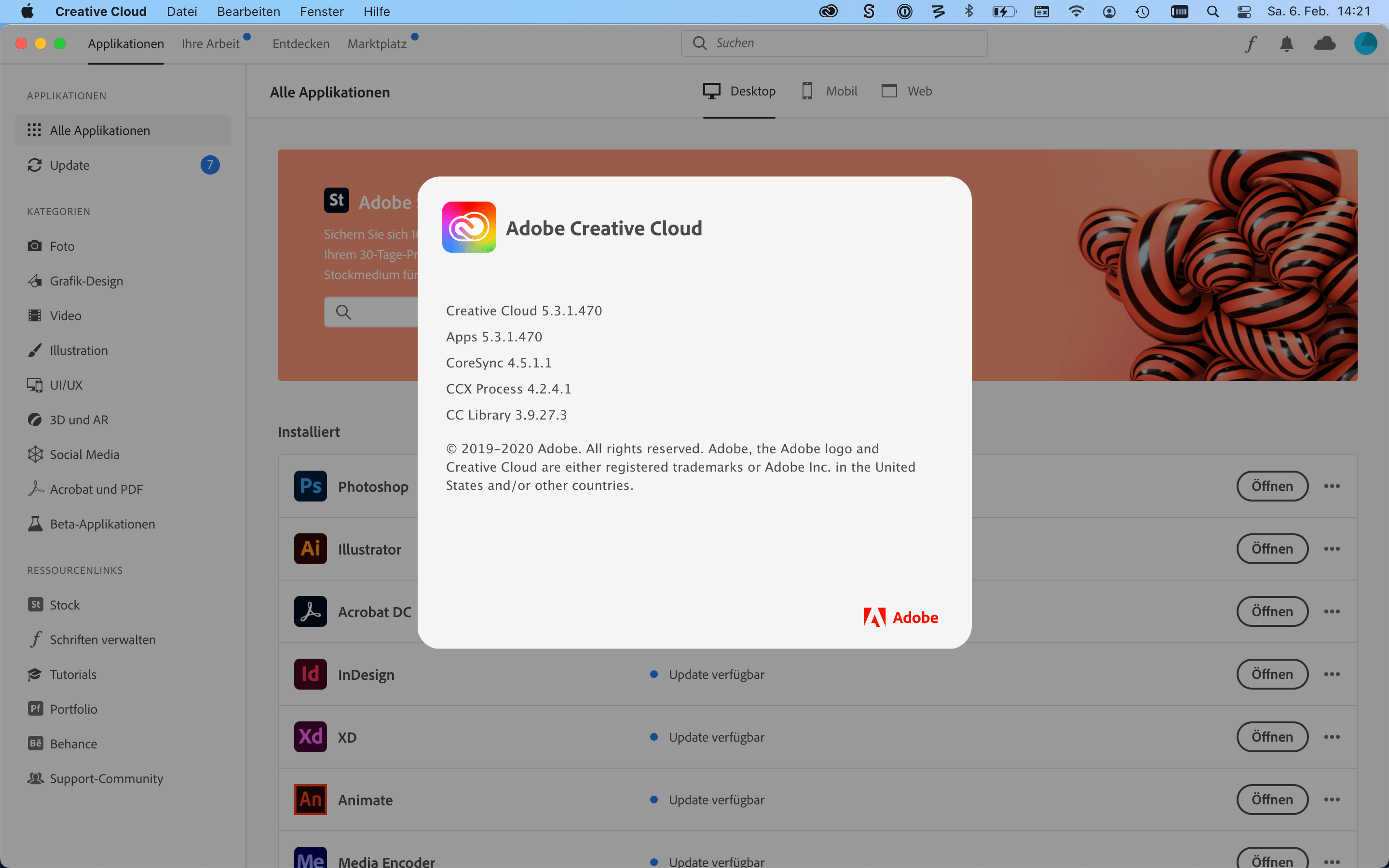Screen dimensions: 1389x868
Task: Click the Foto category icon in sidebar
Action: [x=35, y=246]
